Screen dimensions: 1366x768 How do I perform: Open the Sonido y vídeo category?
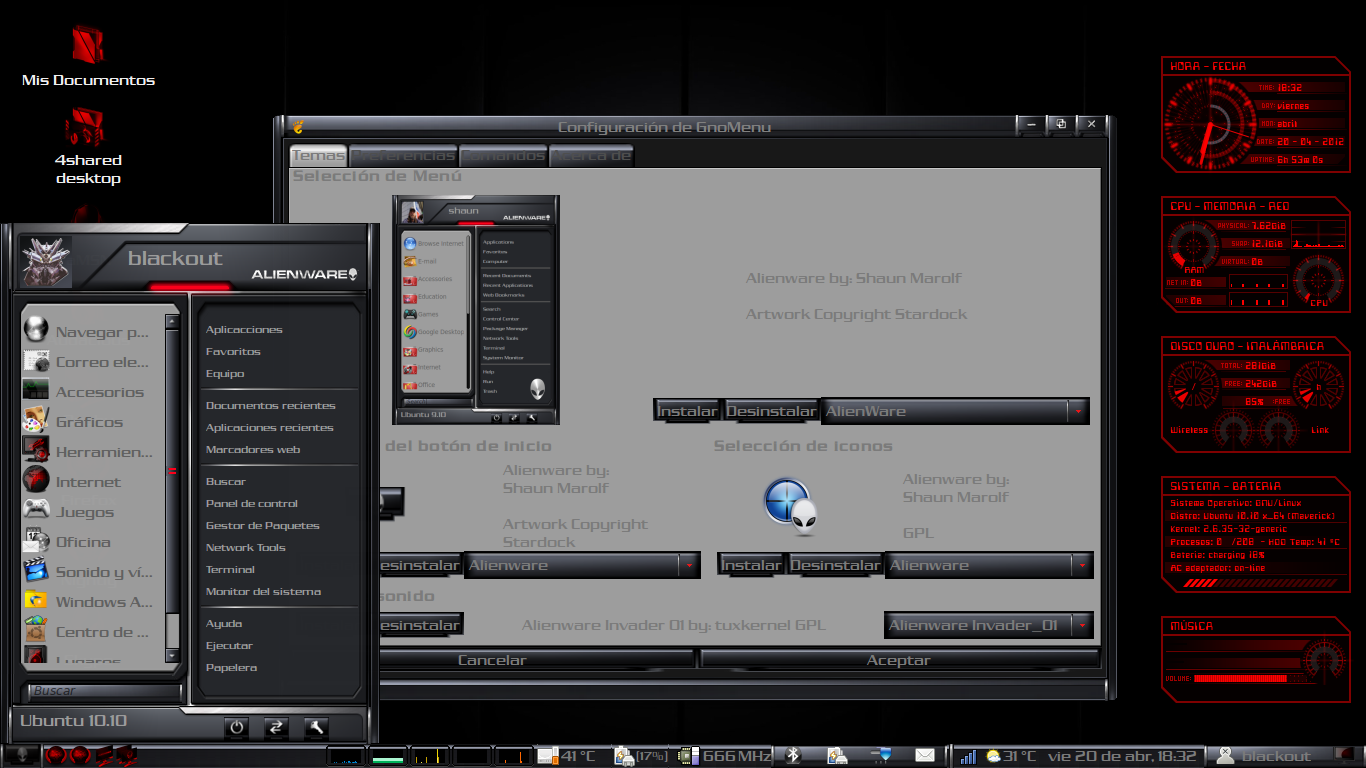click(x=87, y=572)
